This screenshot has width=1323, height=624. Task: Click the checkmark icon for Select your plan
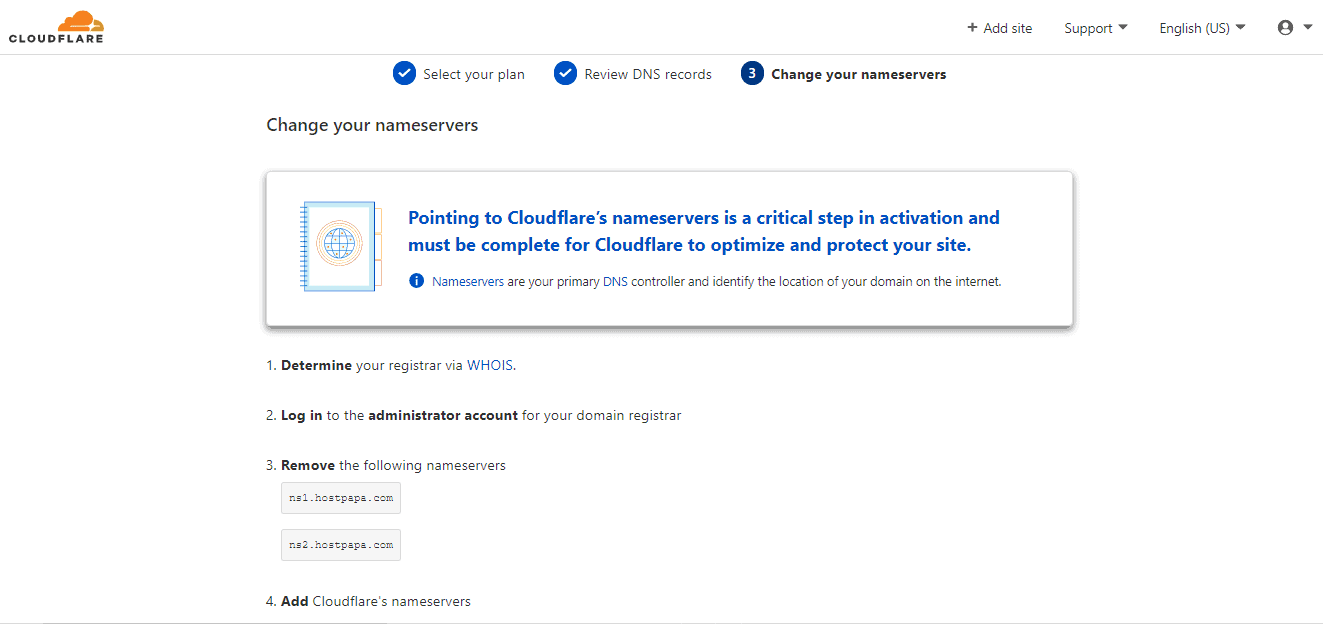[x=404, y=74]
